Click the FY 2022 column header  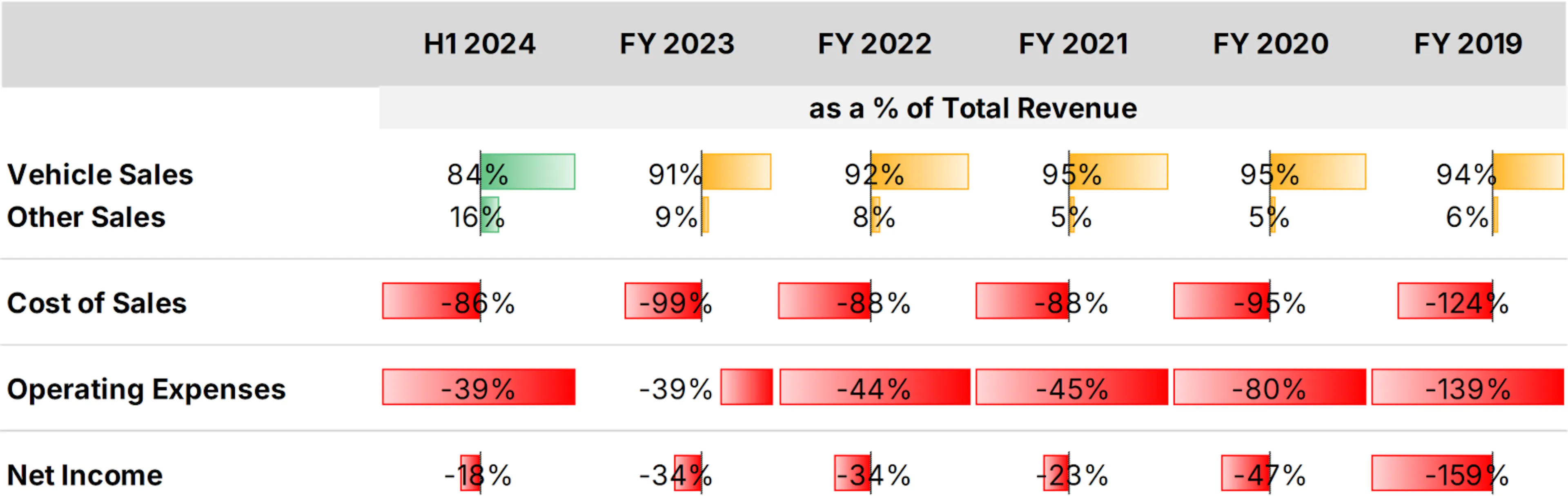[x=874, y=44]
